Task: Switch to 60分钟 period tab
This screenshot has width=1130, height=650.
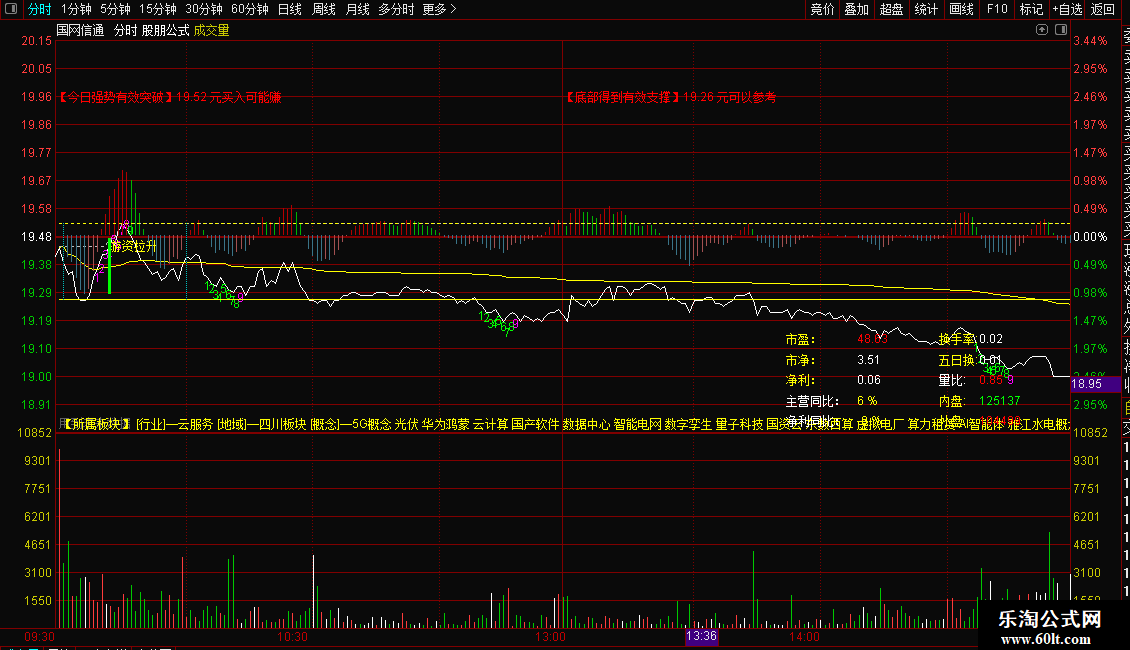Action: tap(249, 9)
